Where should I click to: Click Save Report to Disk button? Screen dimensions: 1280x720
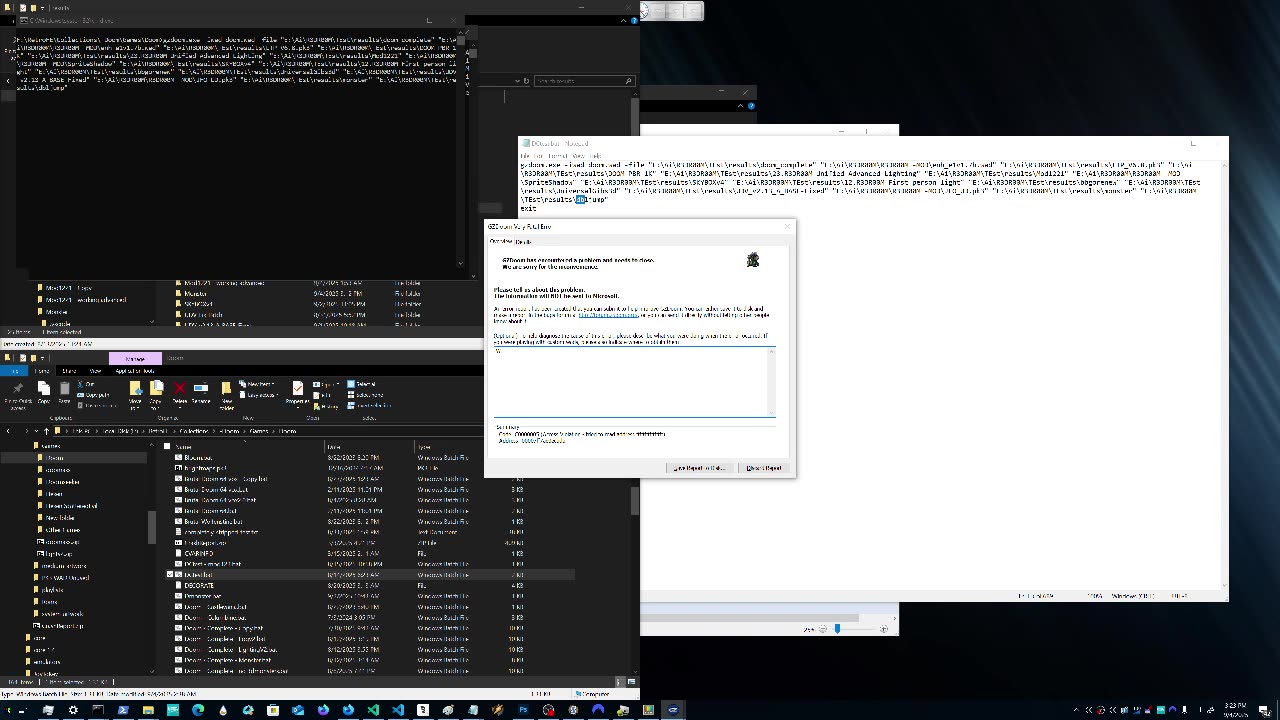point(702,468)
